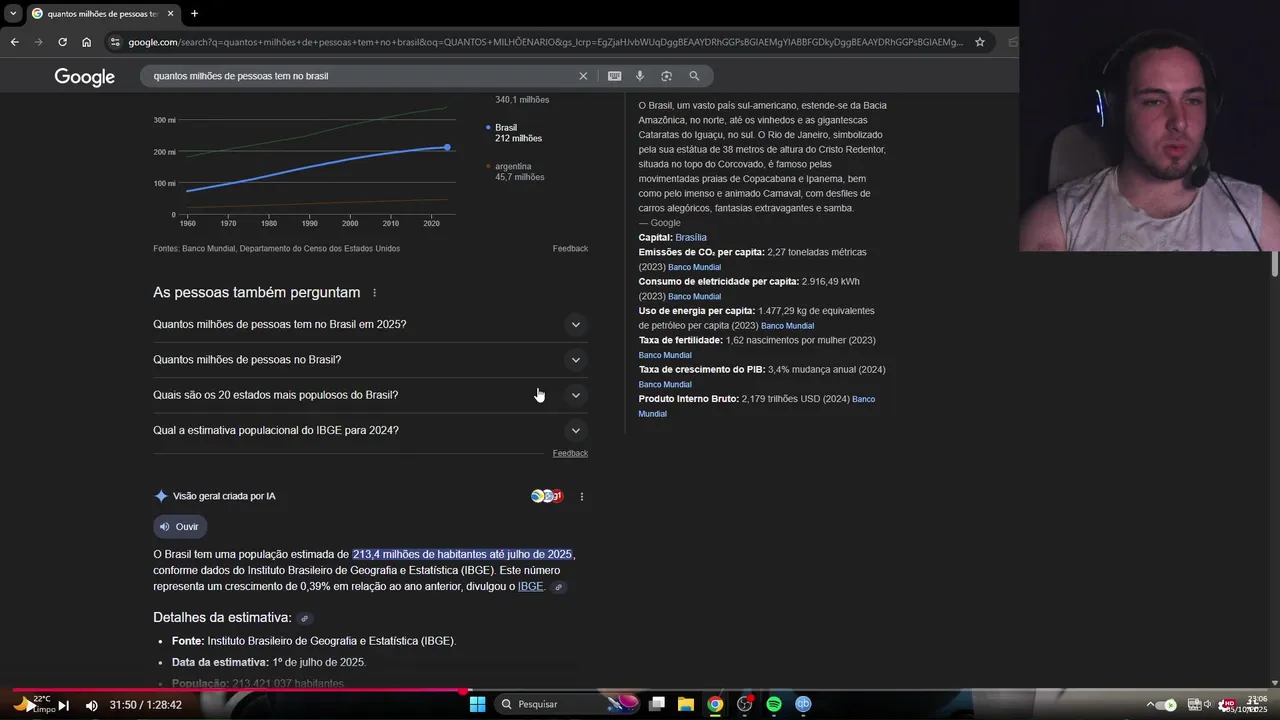The image size is (1280, 720).
Task: Seek on the red video progress bar
Action: 640,690
